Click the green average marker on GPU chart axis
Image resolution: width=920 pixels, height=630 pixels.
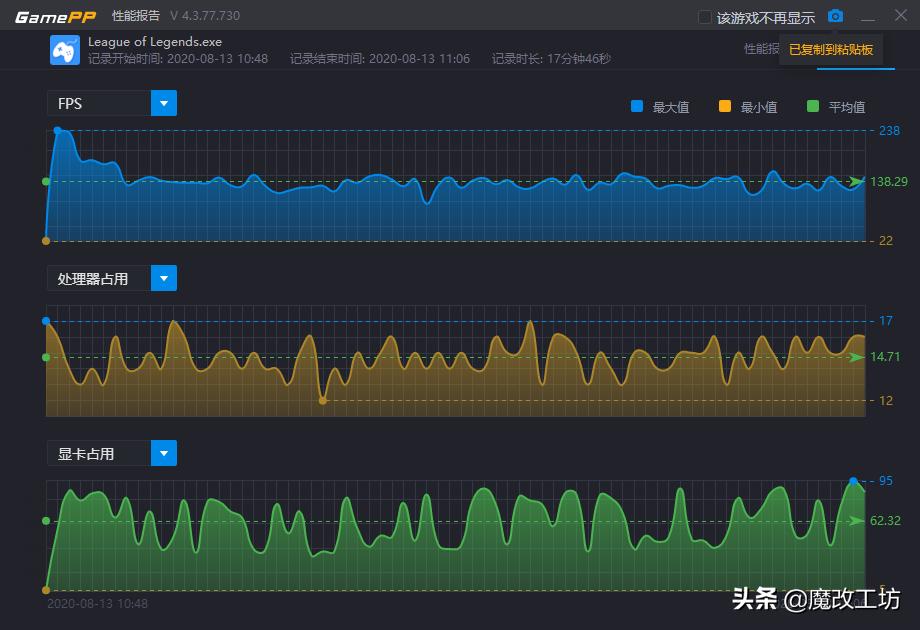[44, 519]
